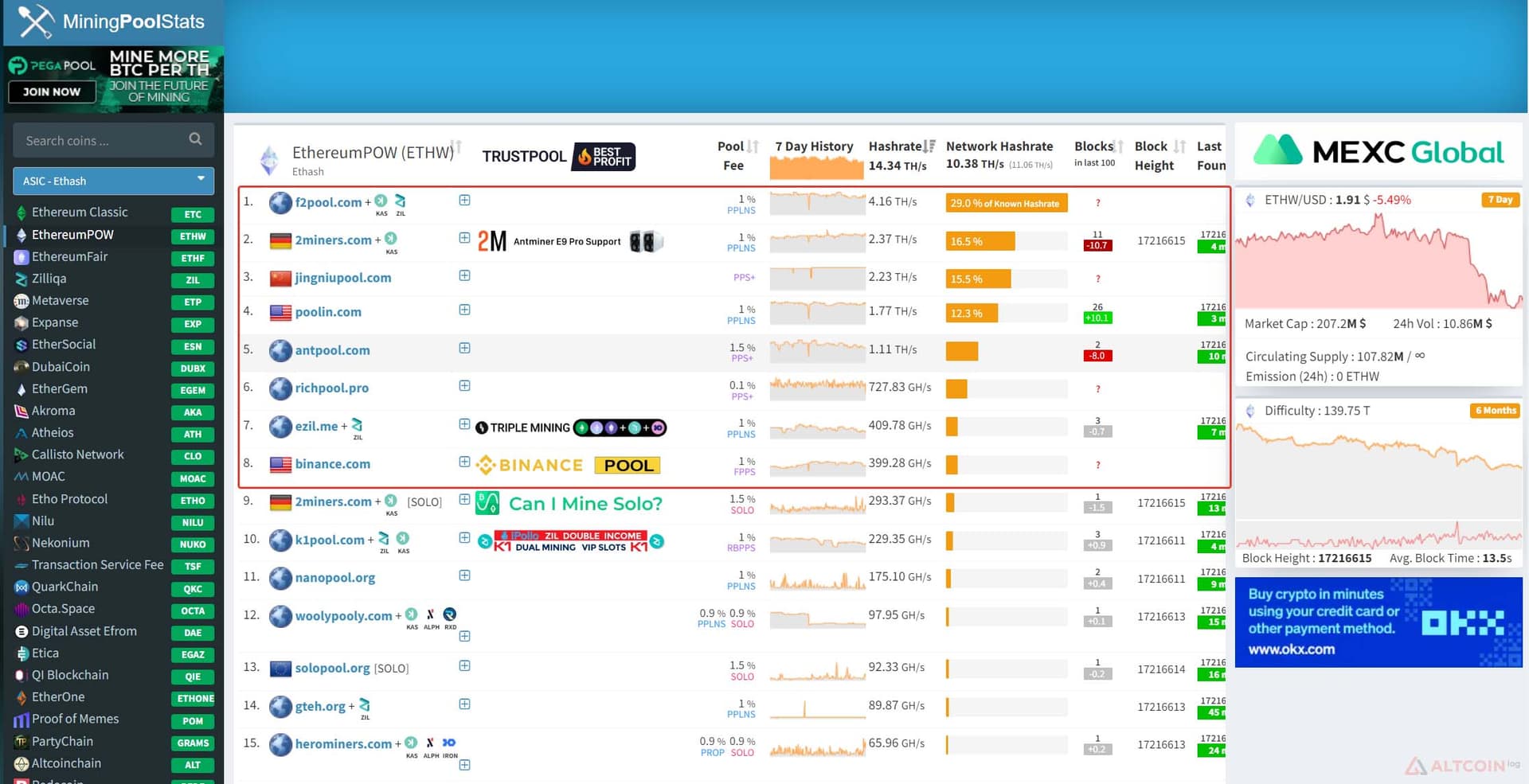
Task: Sort by Pool Fee column arrows
Action: 753,146
